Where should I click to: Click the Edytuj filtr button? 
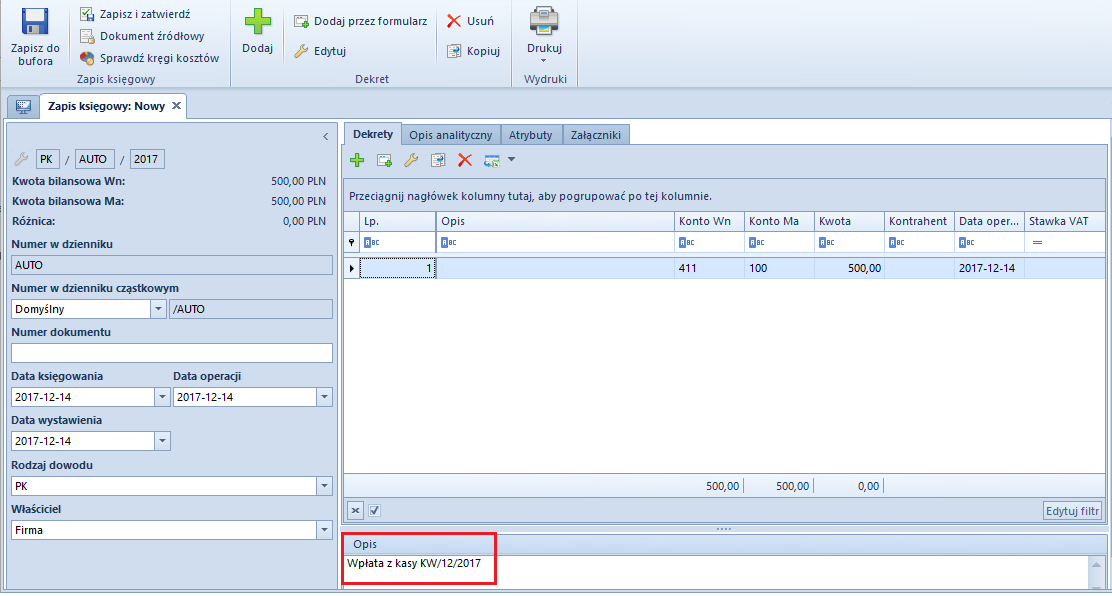click(1073, 510)
